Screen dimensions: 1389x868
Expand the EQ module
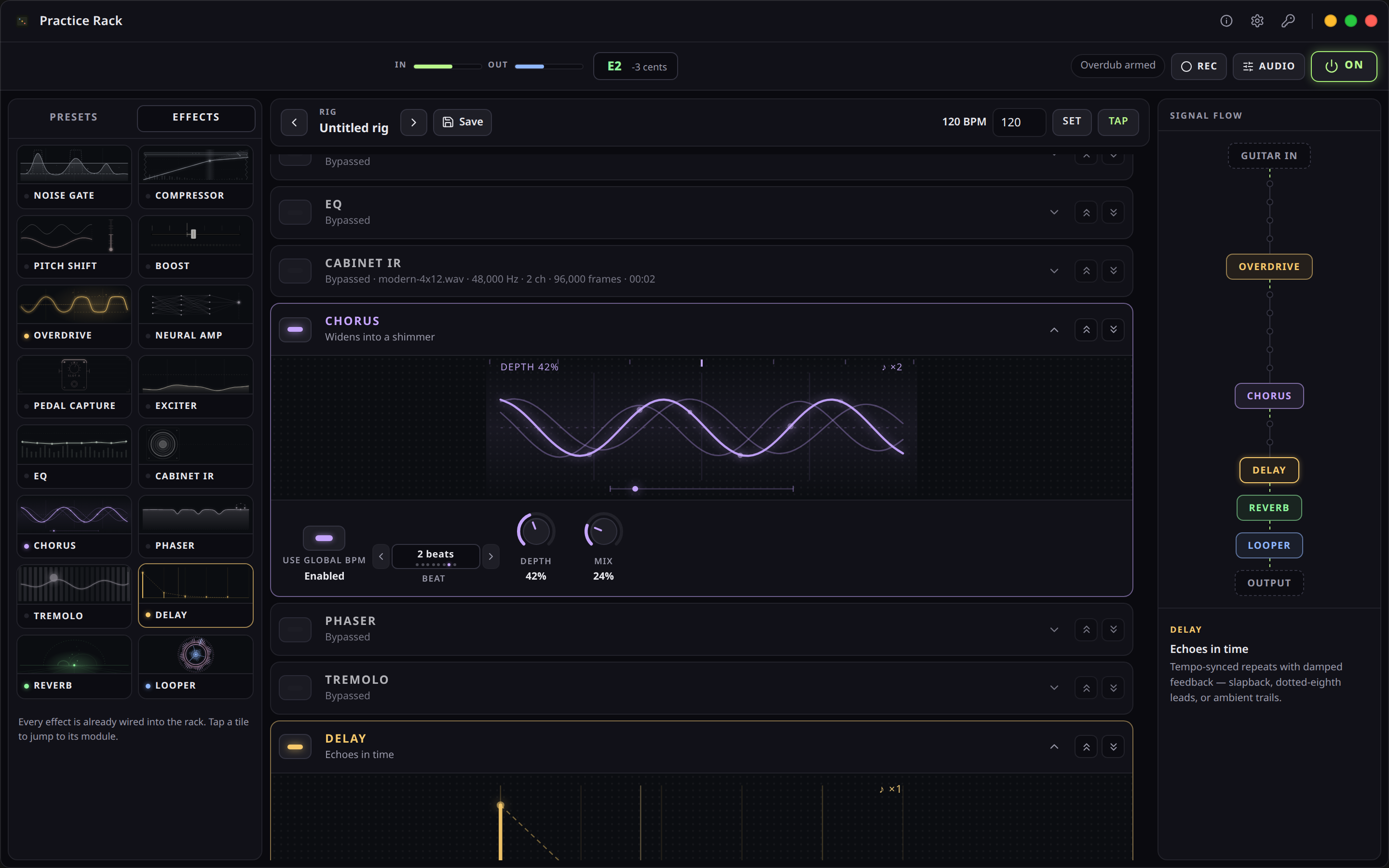click(x=1054, y=212)
